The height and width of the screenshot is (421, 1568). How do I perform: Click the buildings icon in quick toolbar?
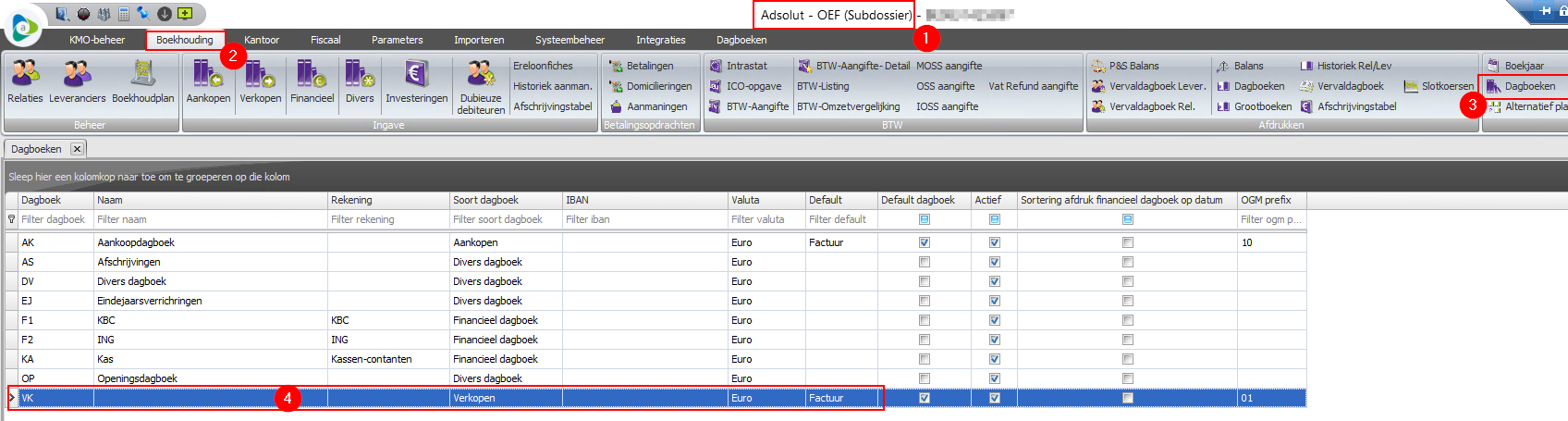click(104, 14)
